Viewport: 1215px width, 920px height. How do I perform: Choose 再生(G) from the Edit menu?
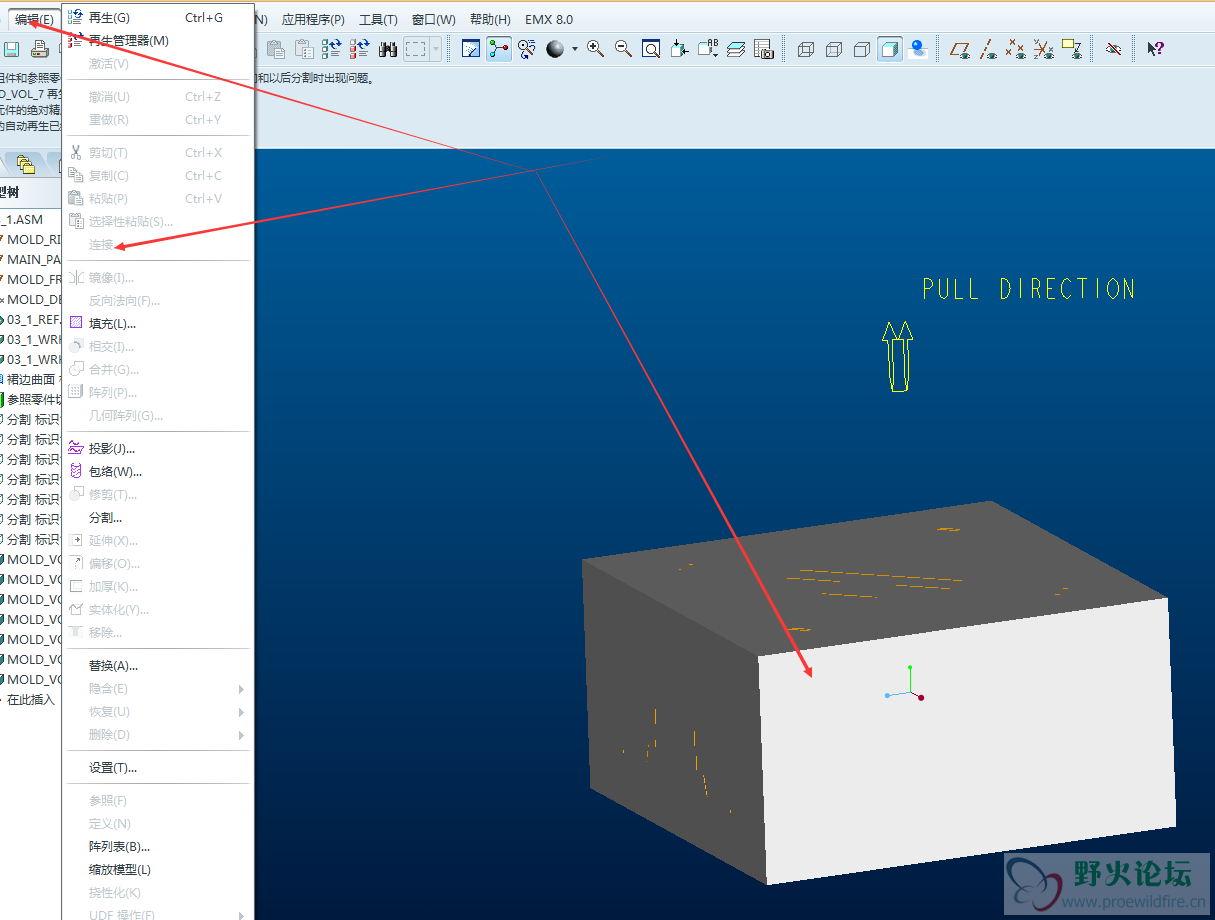(158, 18)
